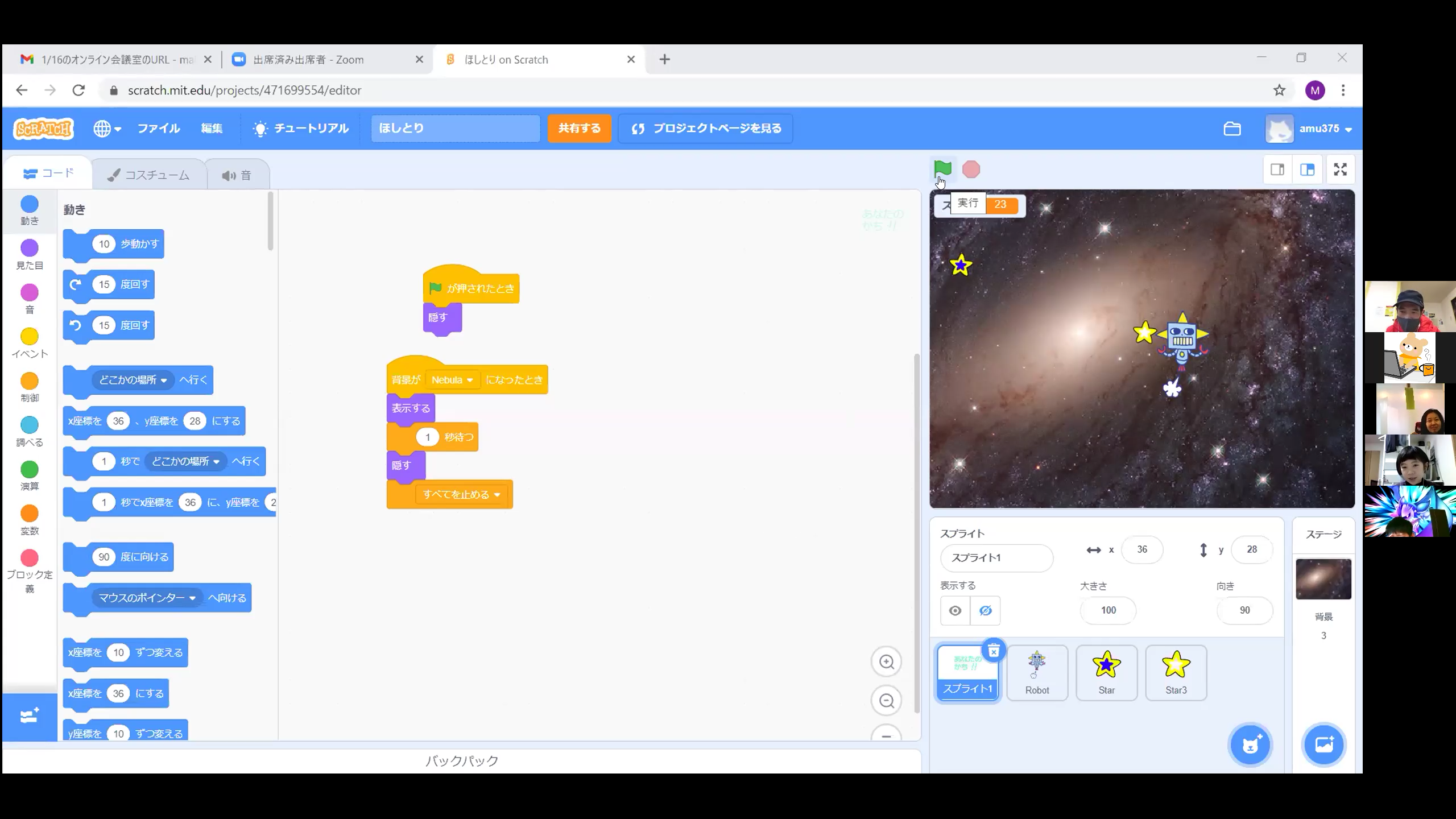The height and width of the screenshot is (819, 1456).
Task: Click the green flag to run project
Action: coord(942,169)
